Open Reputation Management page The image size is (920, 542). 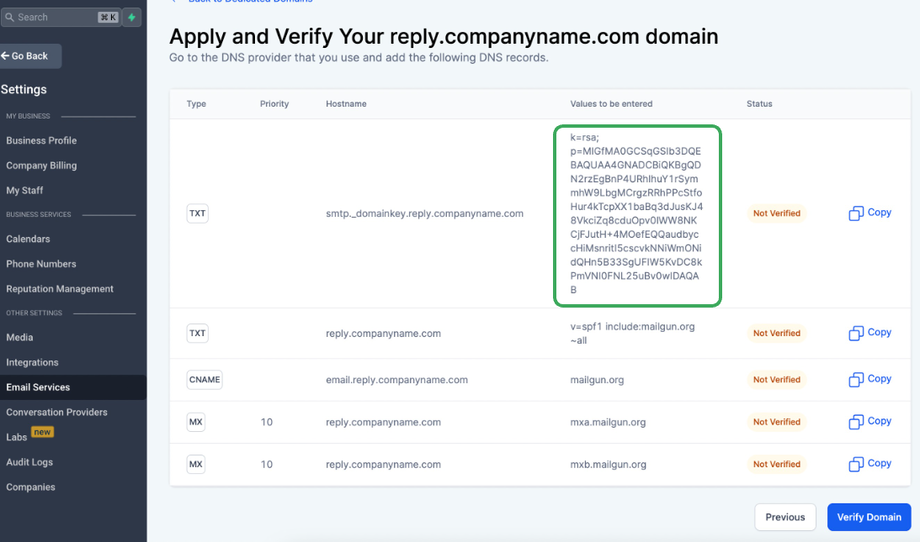click(x=60, y=289)
